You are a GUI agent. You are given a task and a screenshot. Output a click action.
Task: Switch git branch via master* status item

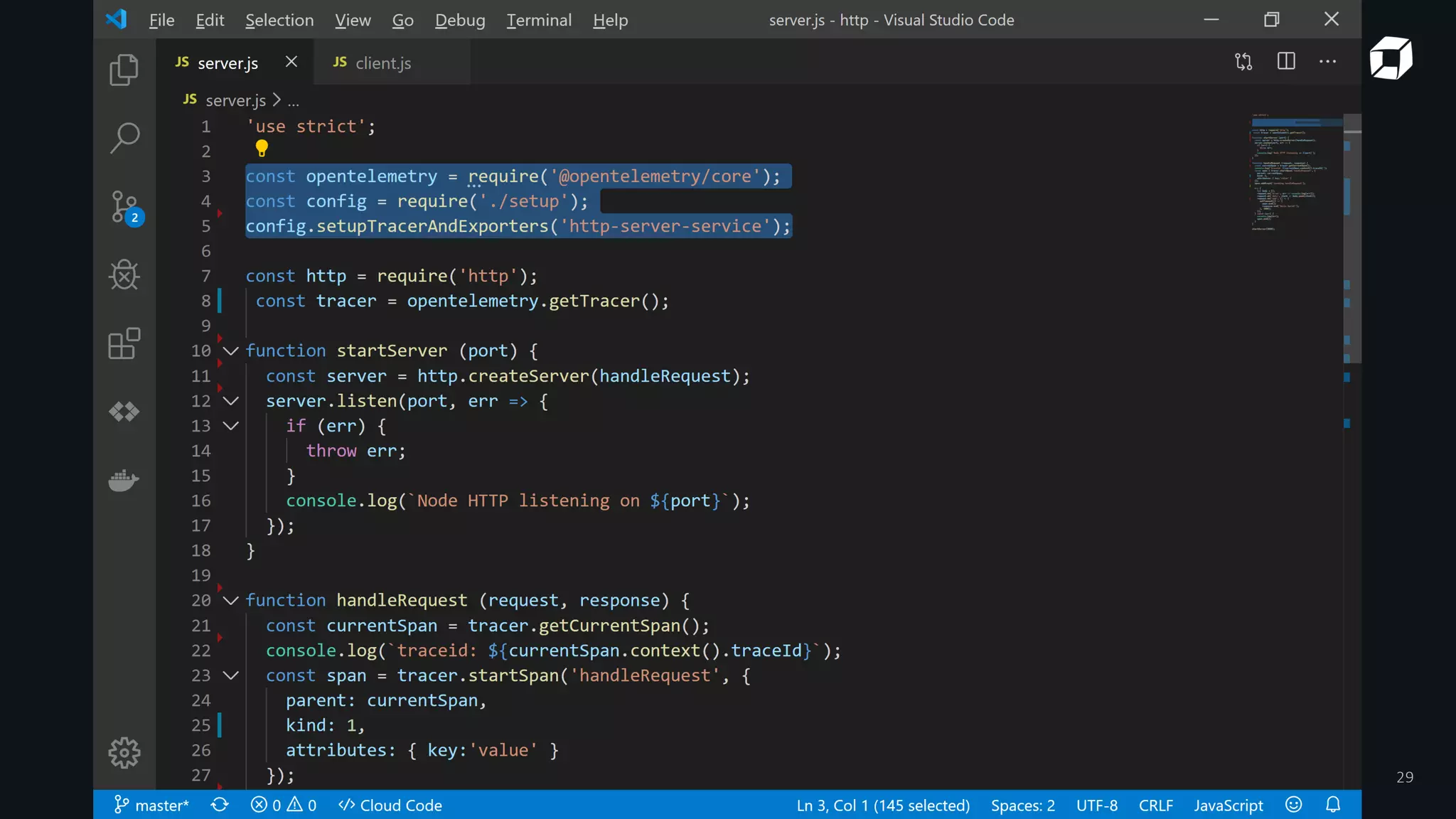pyautogui.click(x=151, y=805)
